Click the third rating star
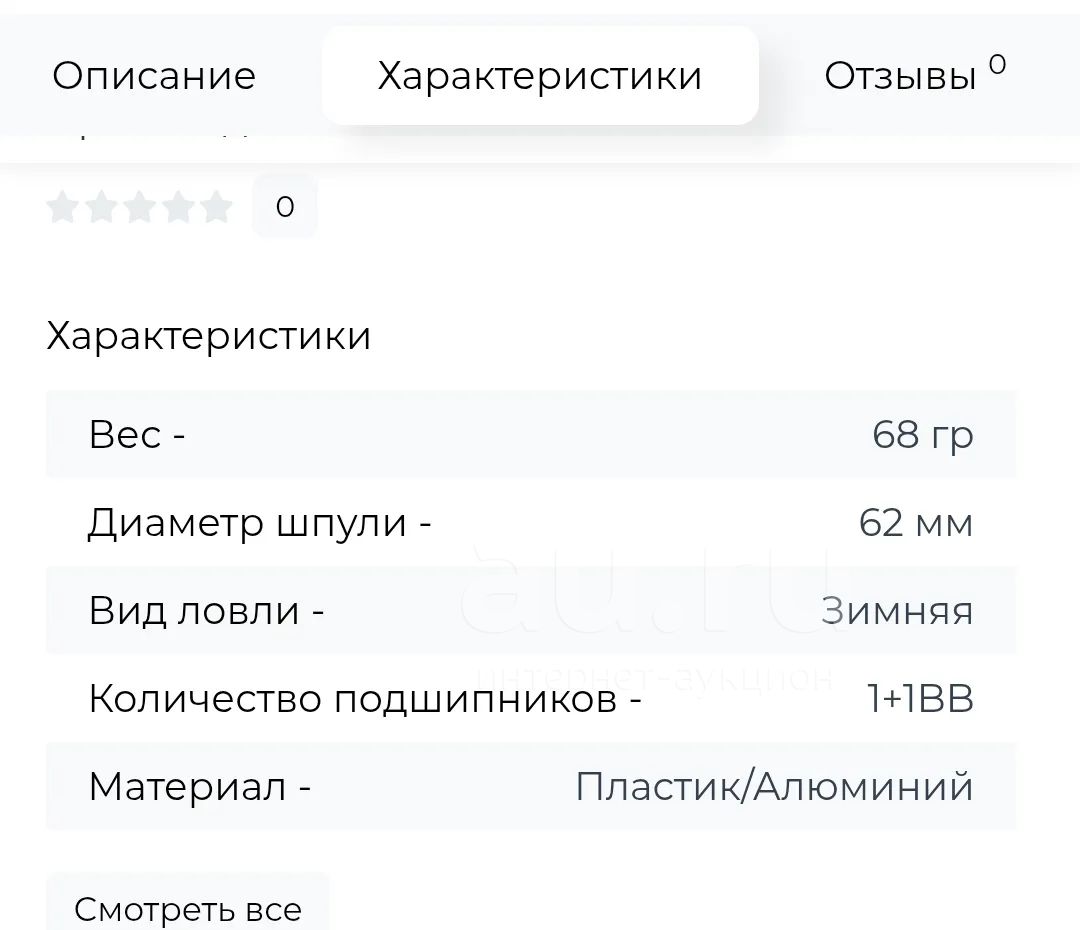This screenshot has width=1080, height=930. [140, 207]
